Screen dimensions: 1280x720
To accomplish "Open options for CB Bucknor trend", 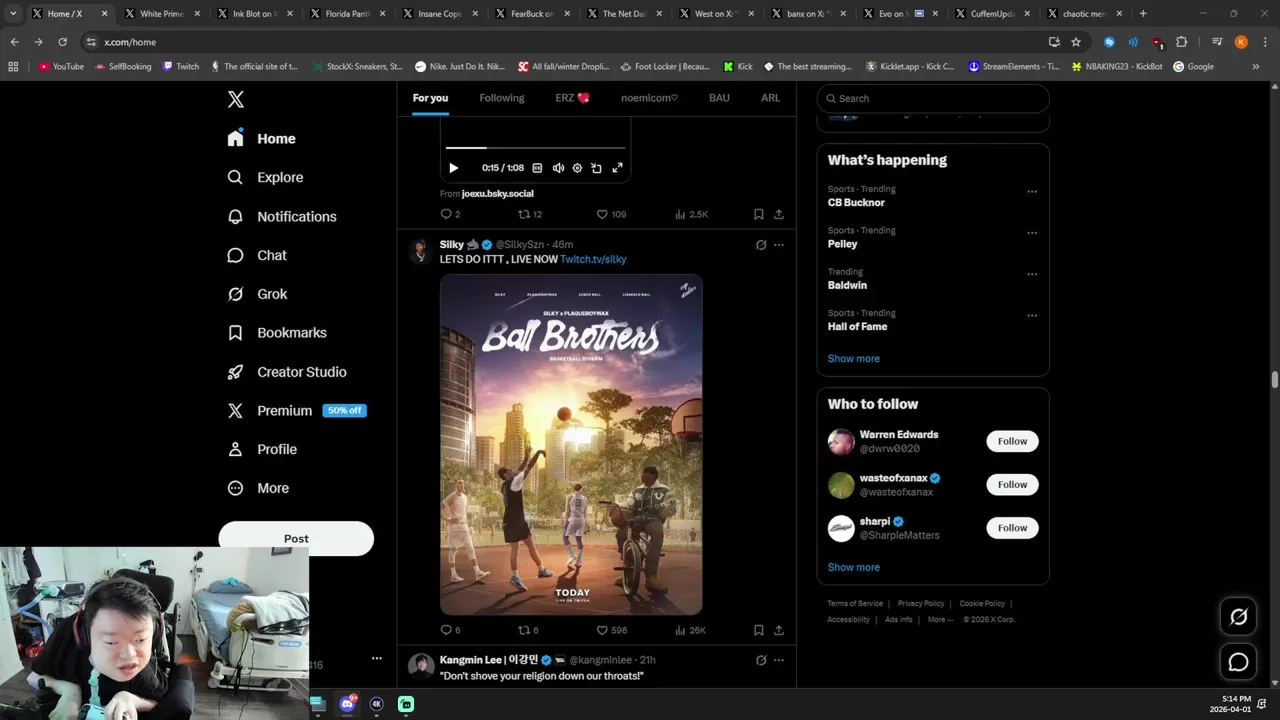I will (x=1031, y=191).
